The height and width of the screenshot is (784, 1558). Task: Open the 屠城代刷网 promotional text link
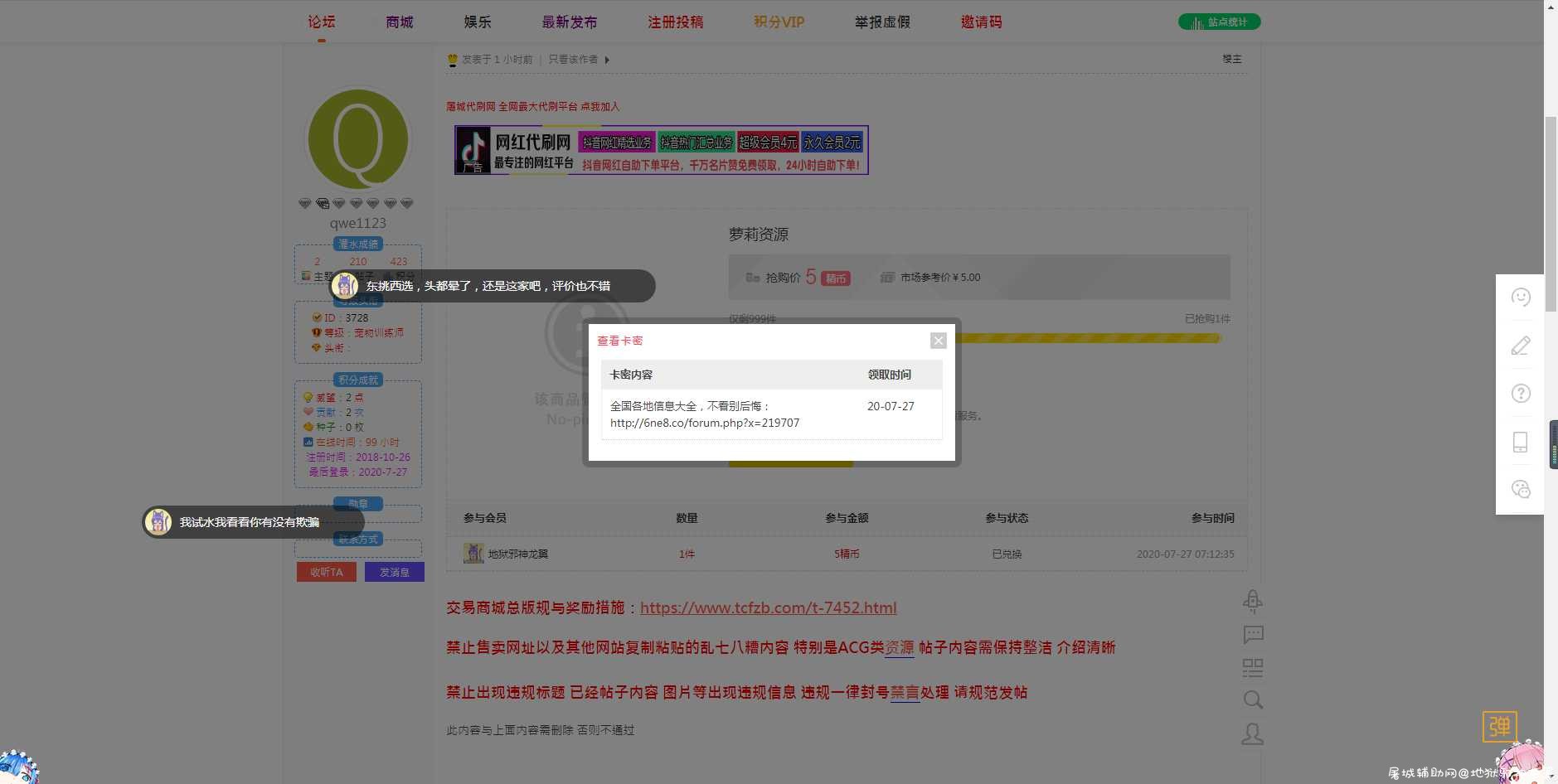[x=532, y=106]
